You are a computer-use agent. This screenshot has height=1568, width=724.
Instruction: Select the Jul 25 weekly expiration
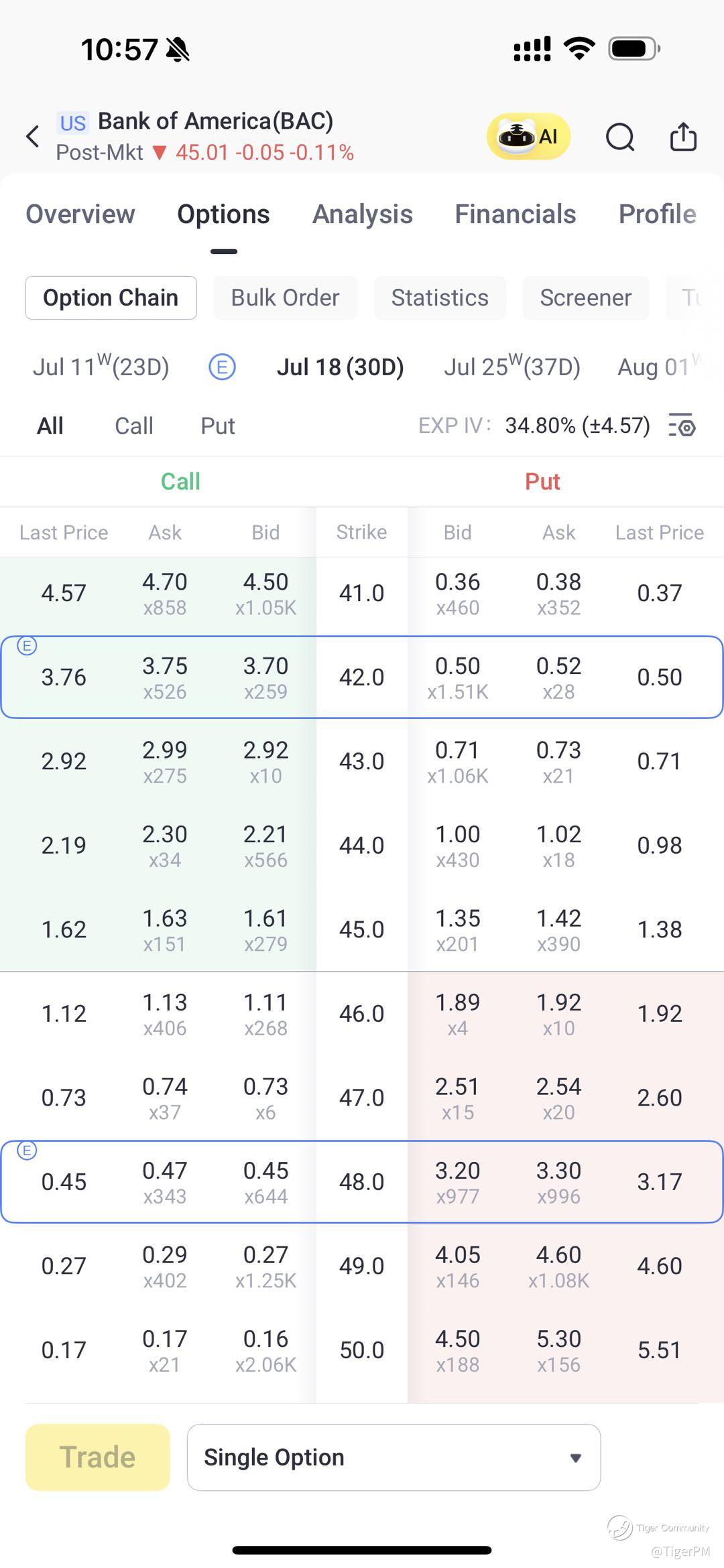coord(512,367)
